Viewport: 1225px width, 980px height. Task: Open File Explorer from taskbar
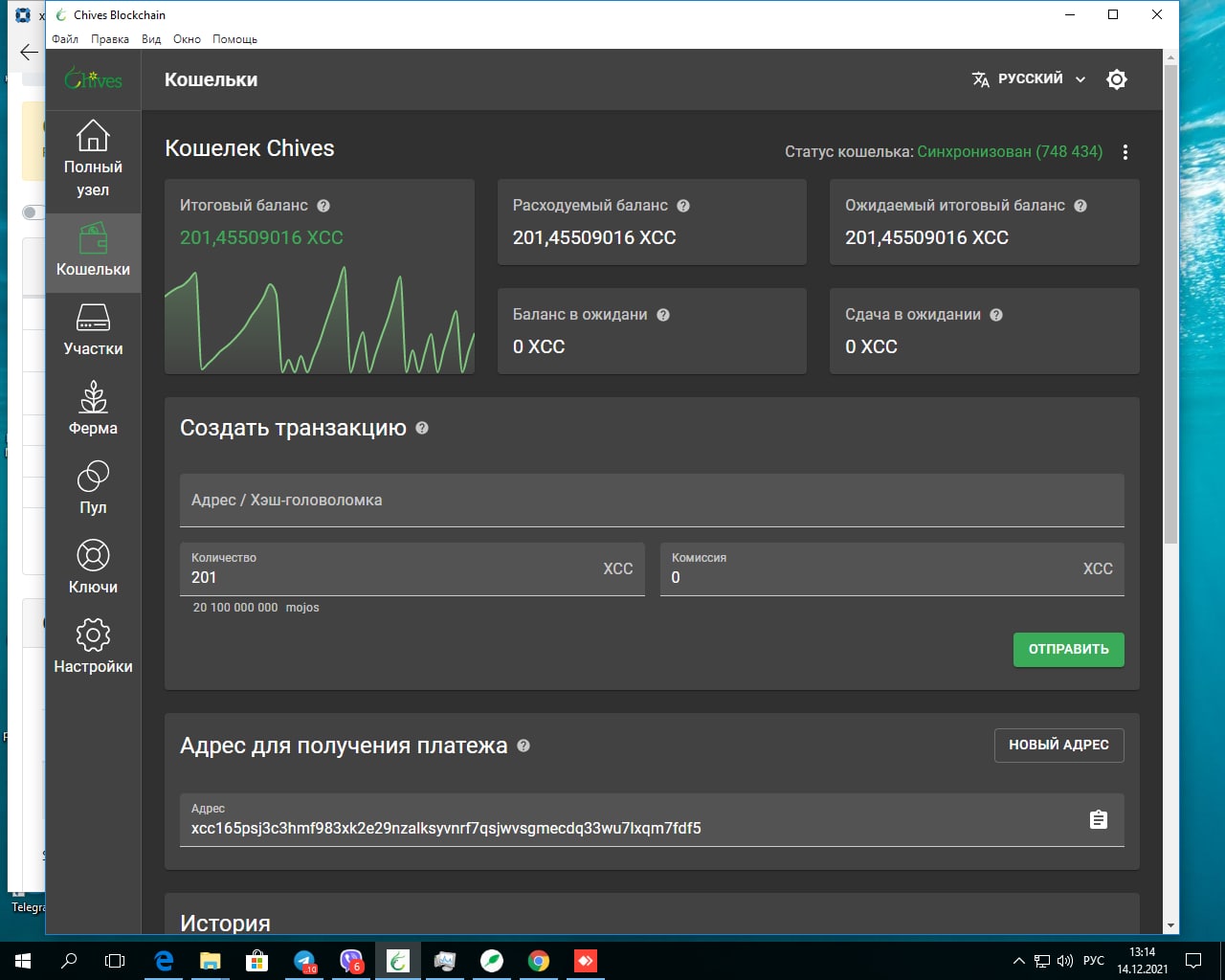click(x=211, y=960)
